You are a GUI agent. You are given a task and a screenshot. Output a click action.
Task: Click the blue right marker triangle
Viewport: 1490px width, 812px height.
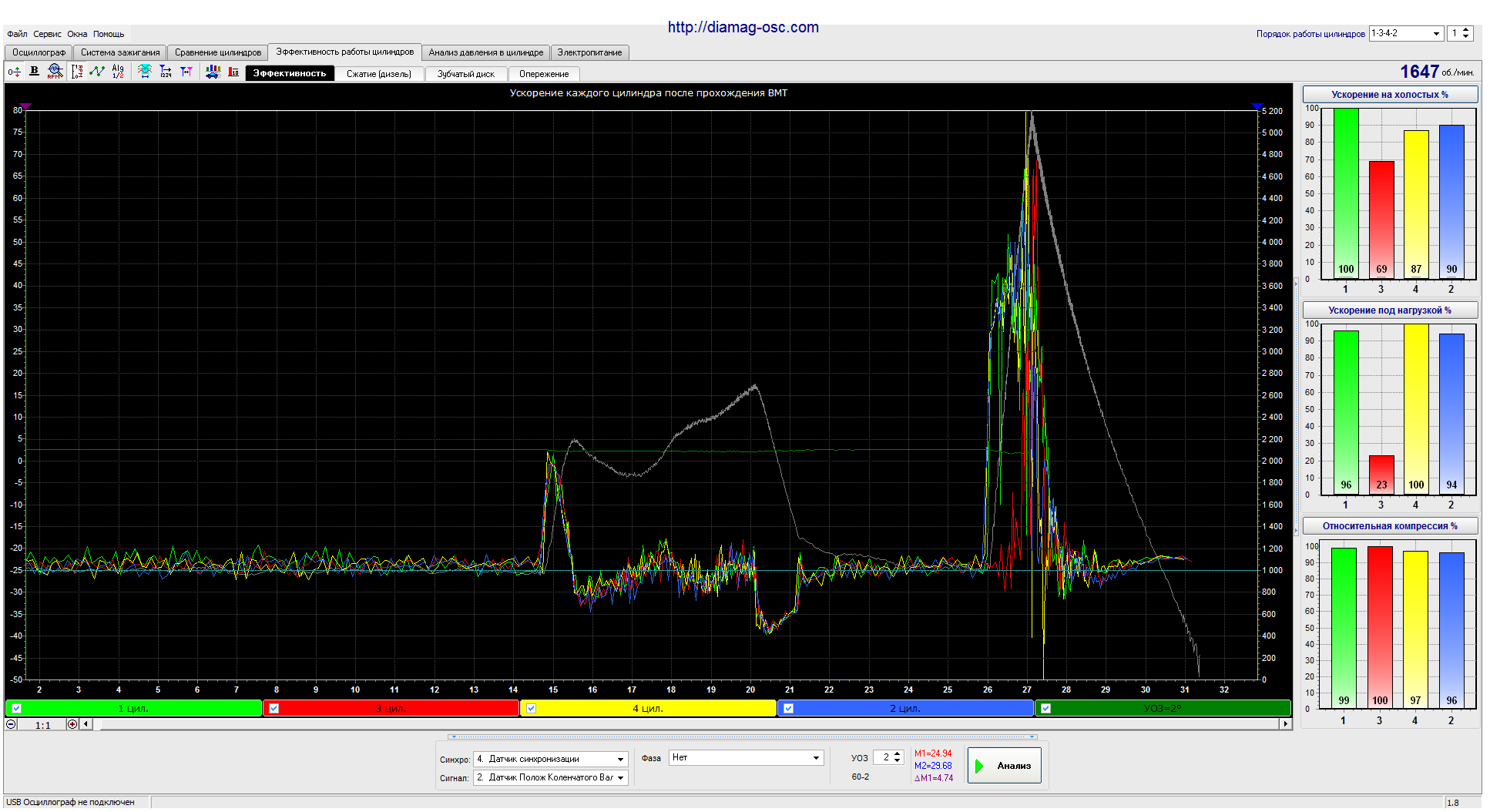click(1257, 106)
